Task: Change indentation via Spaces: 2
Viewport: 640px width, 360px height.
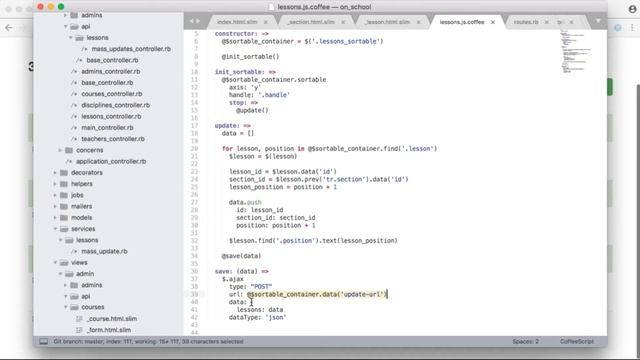Action: tap(526, 342)
